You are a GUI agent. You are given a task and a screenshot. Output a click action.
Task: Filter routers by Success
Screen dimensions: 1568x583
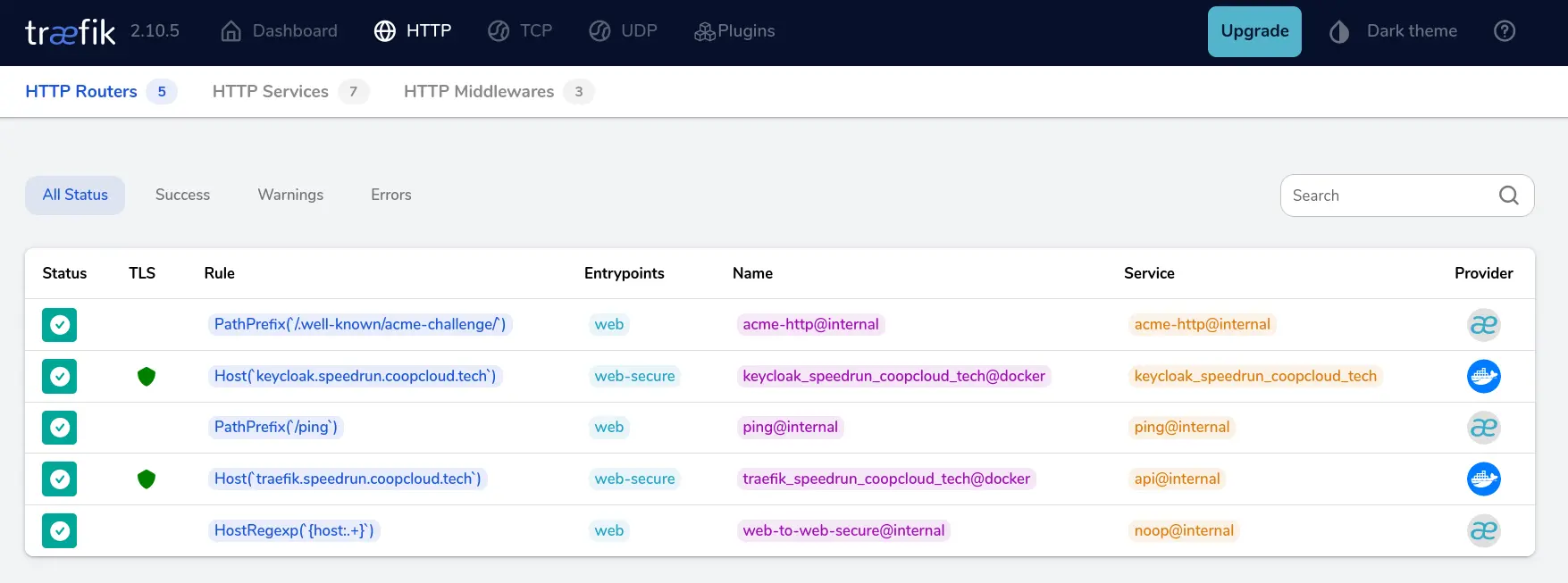182,195
